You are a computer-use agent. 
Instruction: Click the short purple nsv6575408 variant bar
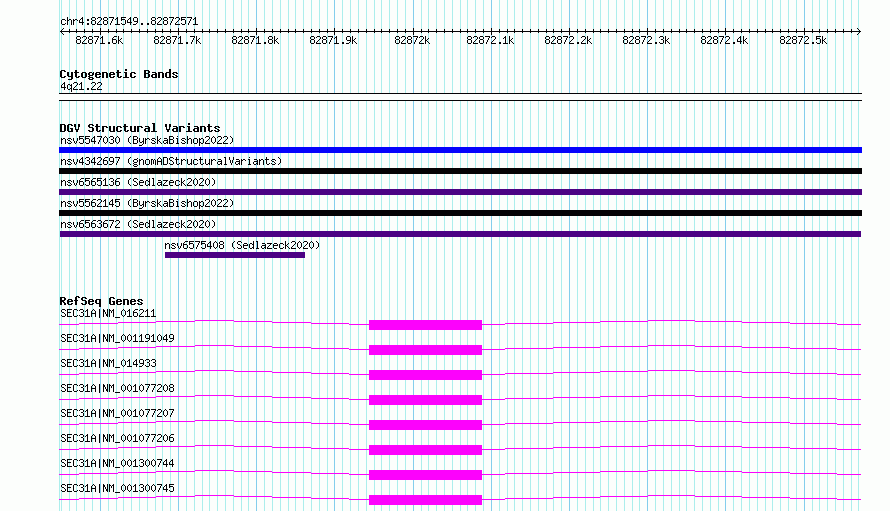(x=235, y=255)
